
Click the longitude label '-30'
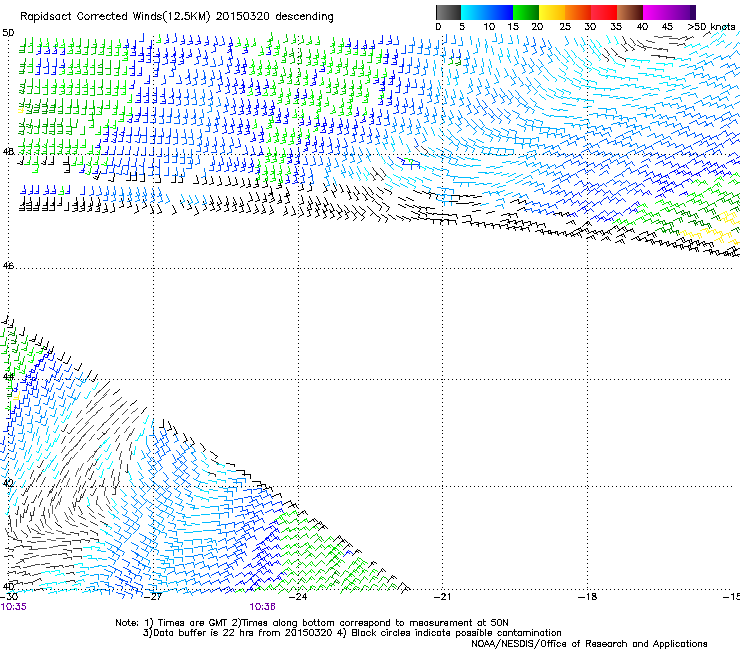(9, 597)
